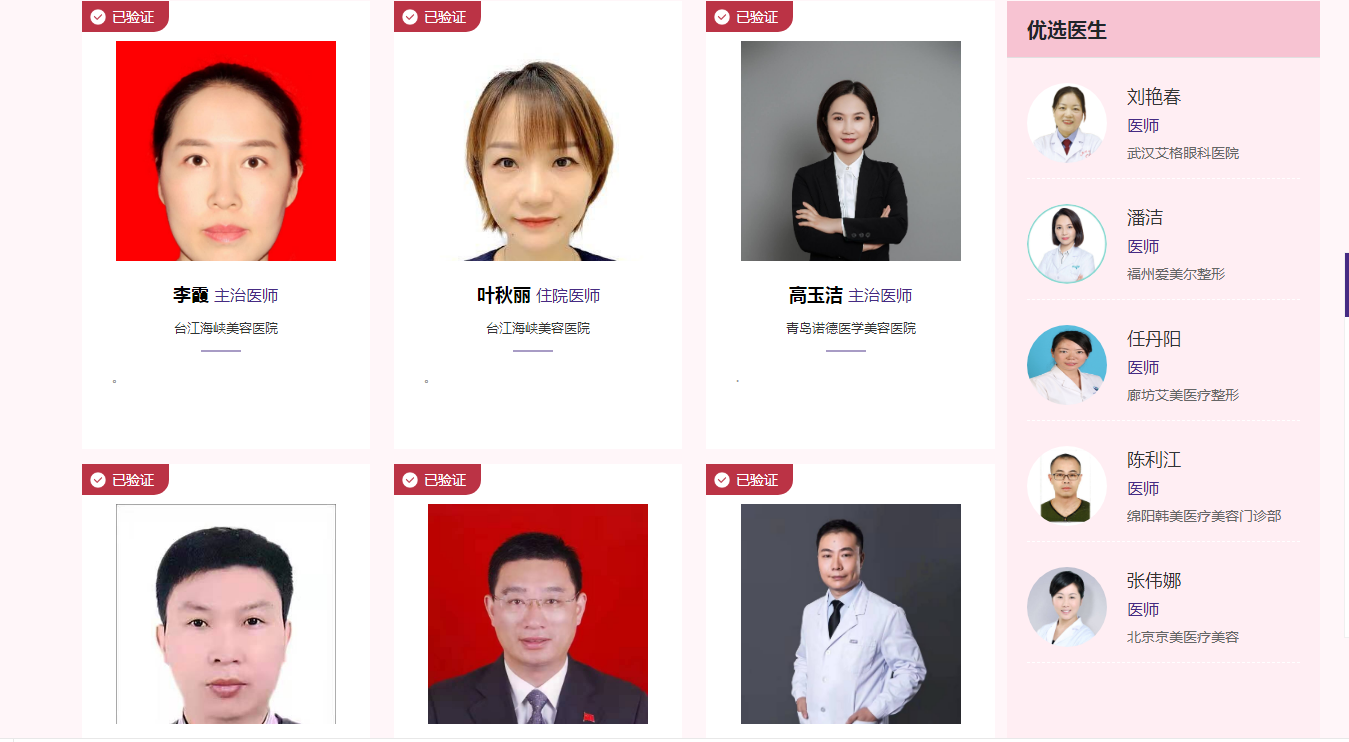Click doctor name 叶秋丽
1349x742 pixels.
pos(504,295)
